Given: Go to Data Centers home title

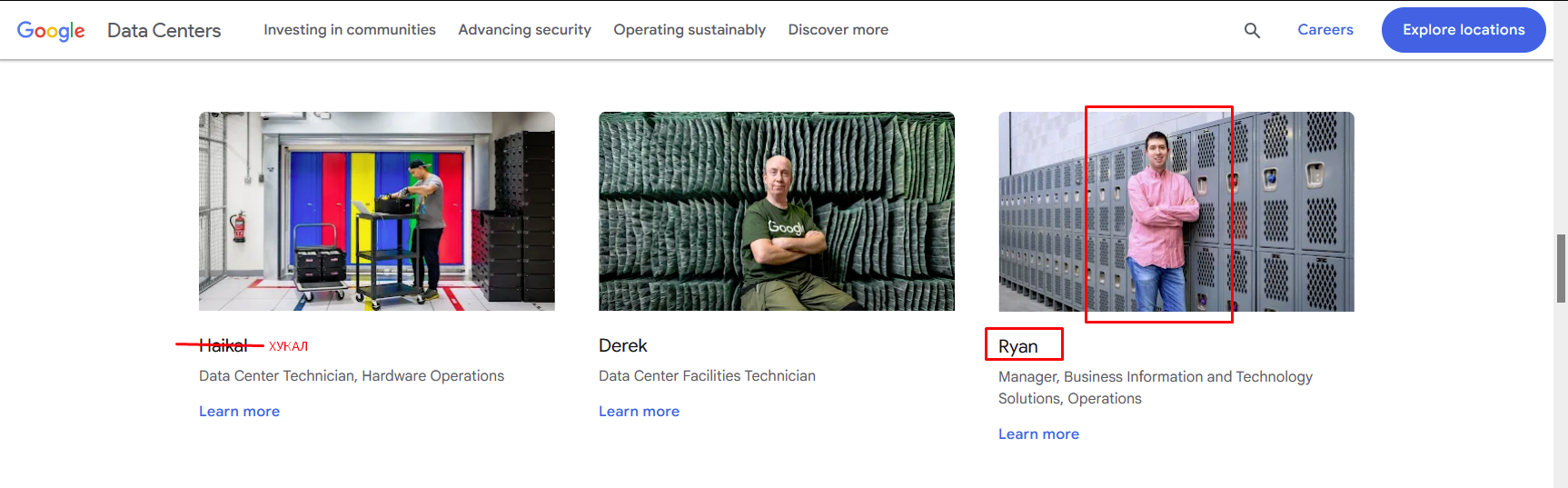Looking at the screenshot, I should pyautogui.click(x=164, y=30).
